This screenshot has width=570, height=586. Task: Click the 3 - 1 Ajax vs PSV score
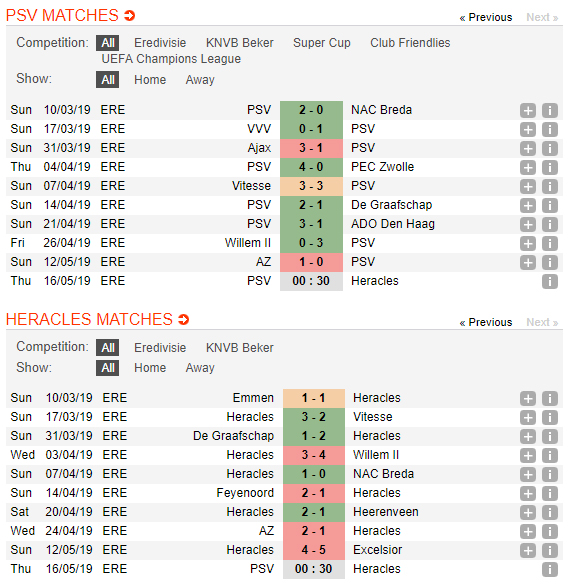311,148
